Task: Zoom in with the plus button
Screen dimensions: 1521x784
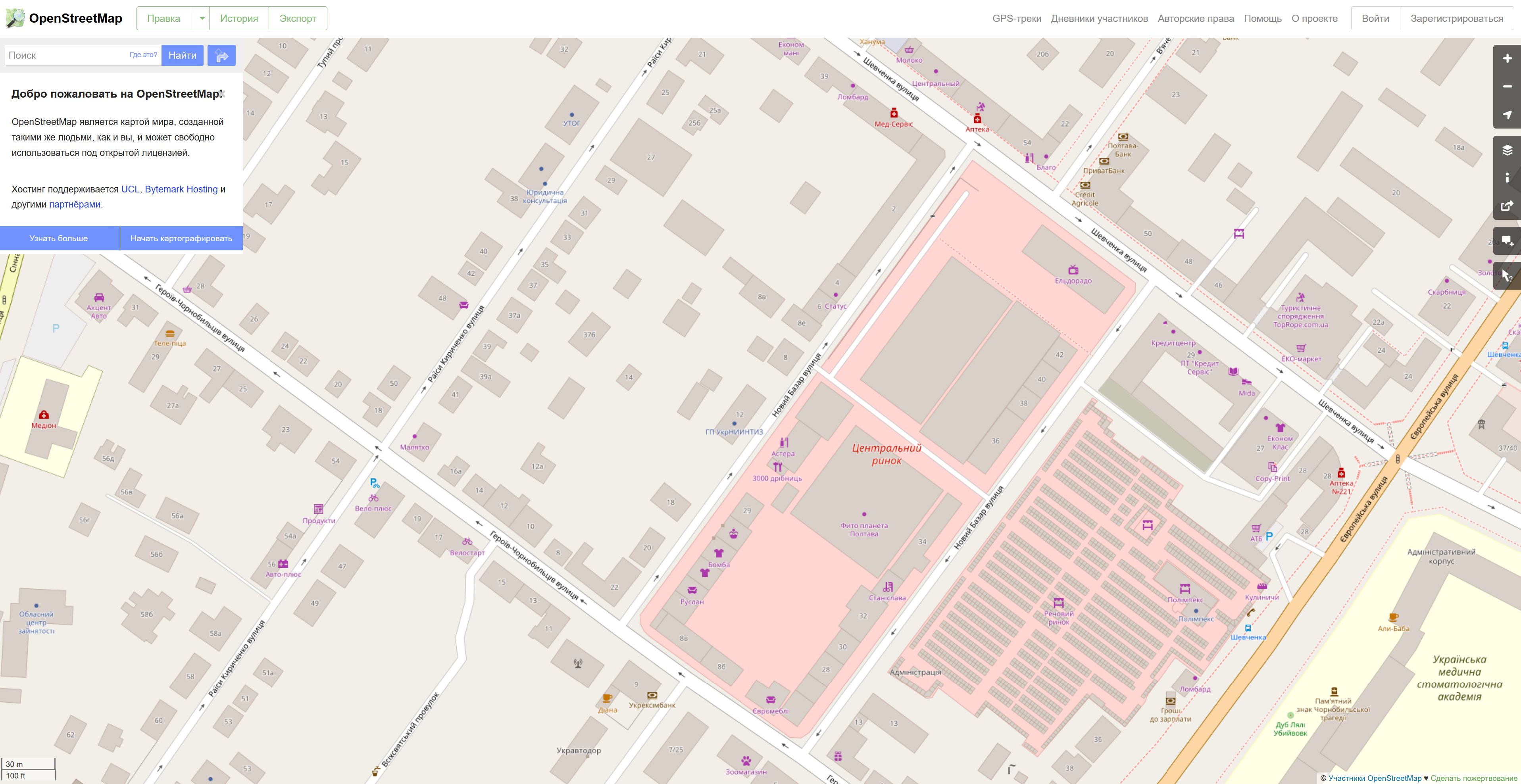Action: tap(1507, 58)
